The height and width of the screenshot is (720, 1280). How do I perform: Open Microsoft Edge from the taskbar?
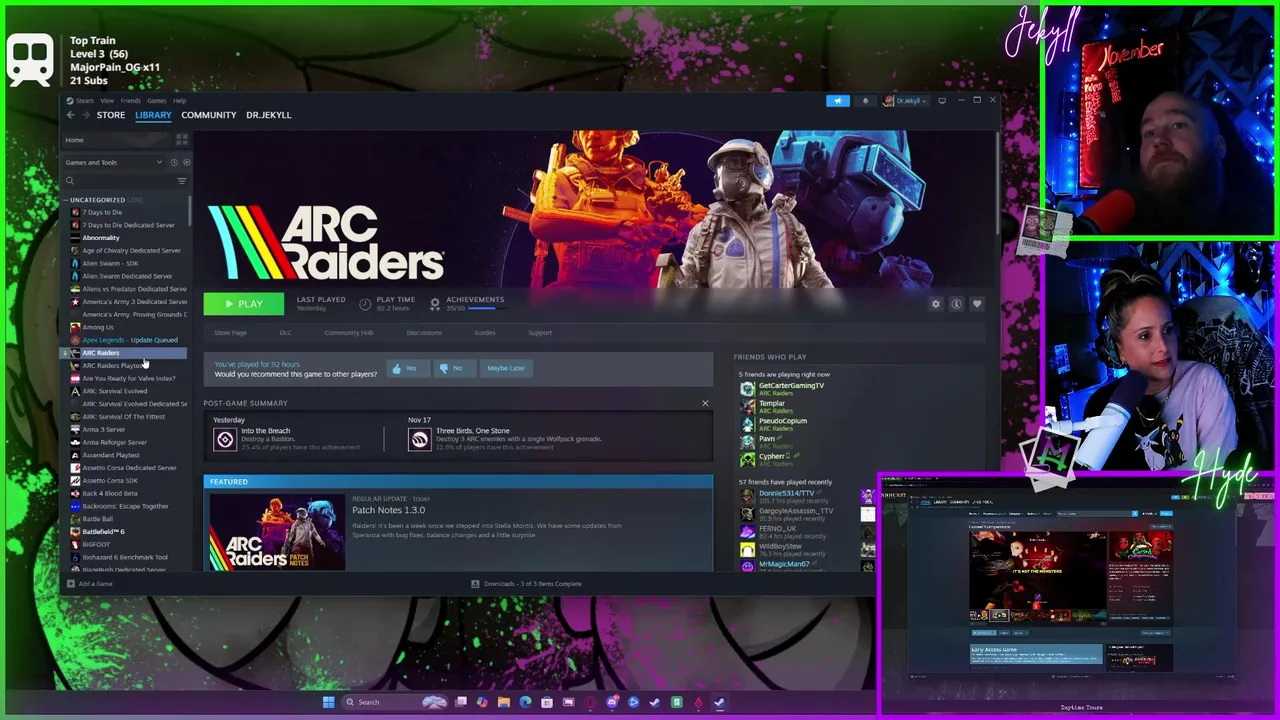click(x=526, y=702)
